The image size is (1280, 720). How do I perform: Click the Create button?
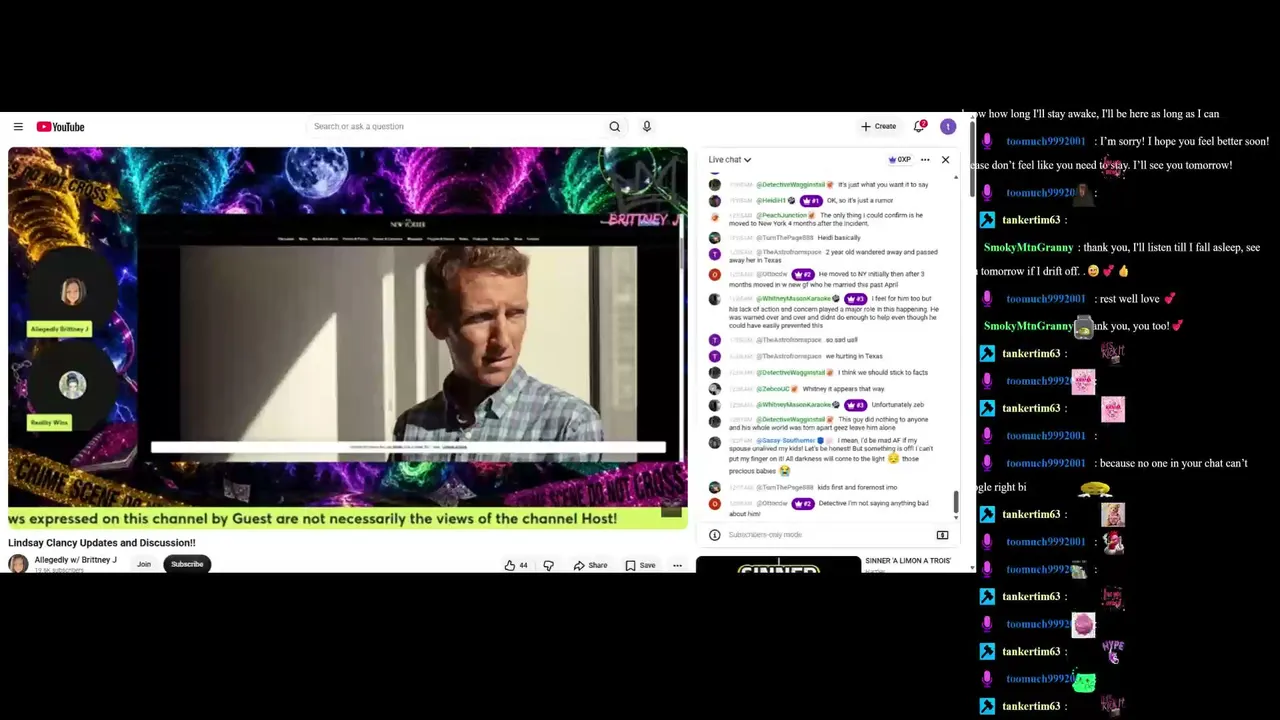[879, 127]
